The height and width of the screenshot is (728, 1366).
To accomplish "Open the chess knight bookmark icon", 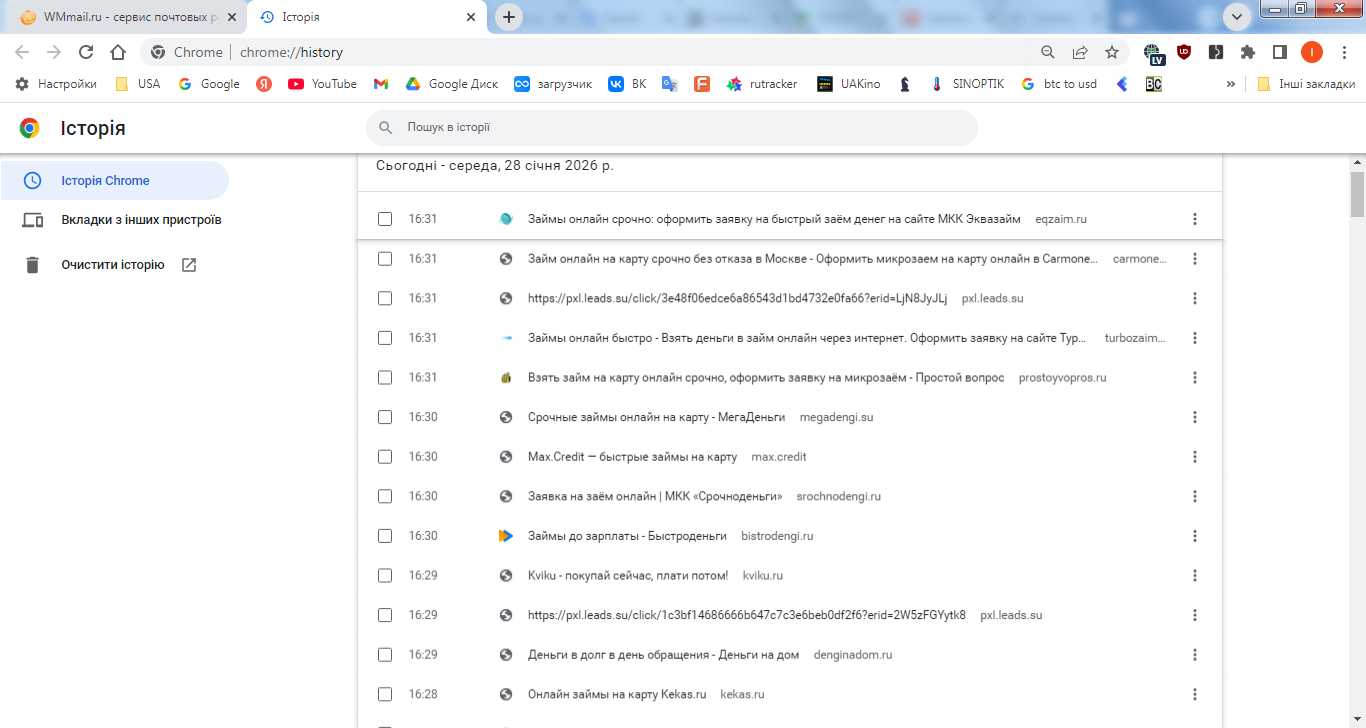I will 905,84.
